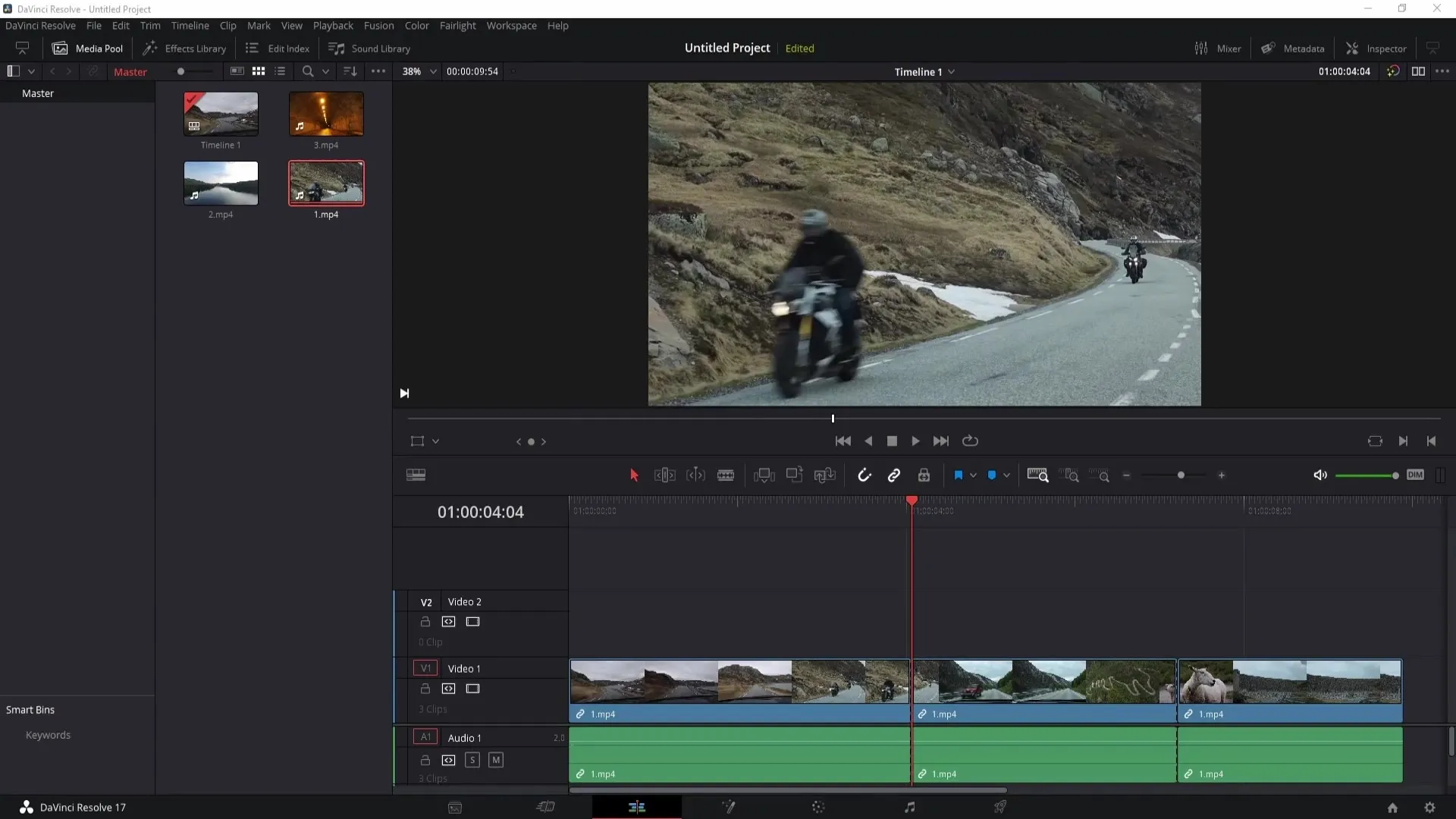This screenshot has width=1456, height=819.
Task: Click the Razor/Blade edit tool icon
Action: pyautogui.click(x=726, y=475)
